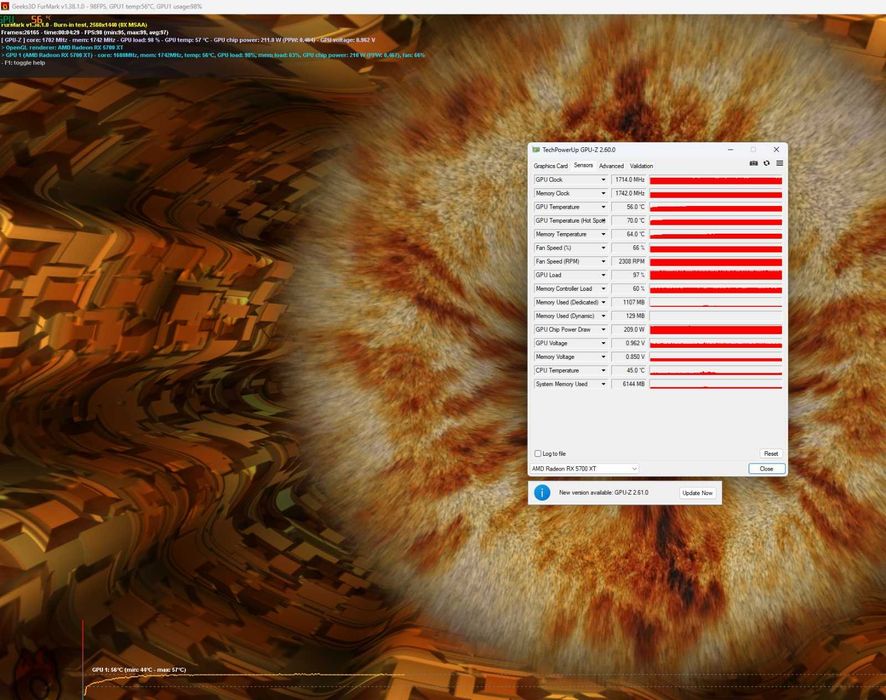Viewport: 886px width, 700px height.
Task: Click the Reset button
Action: click(771, 454)
